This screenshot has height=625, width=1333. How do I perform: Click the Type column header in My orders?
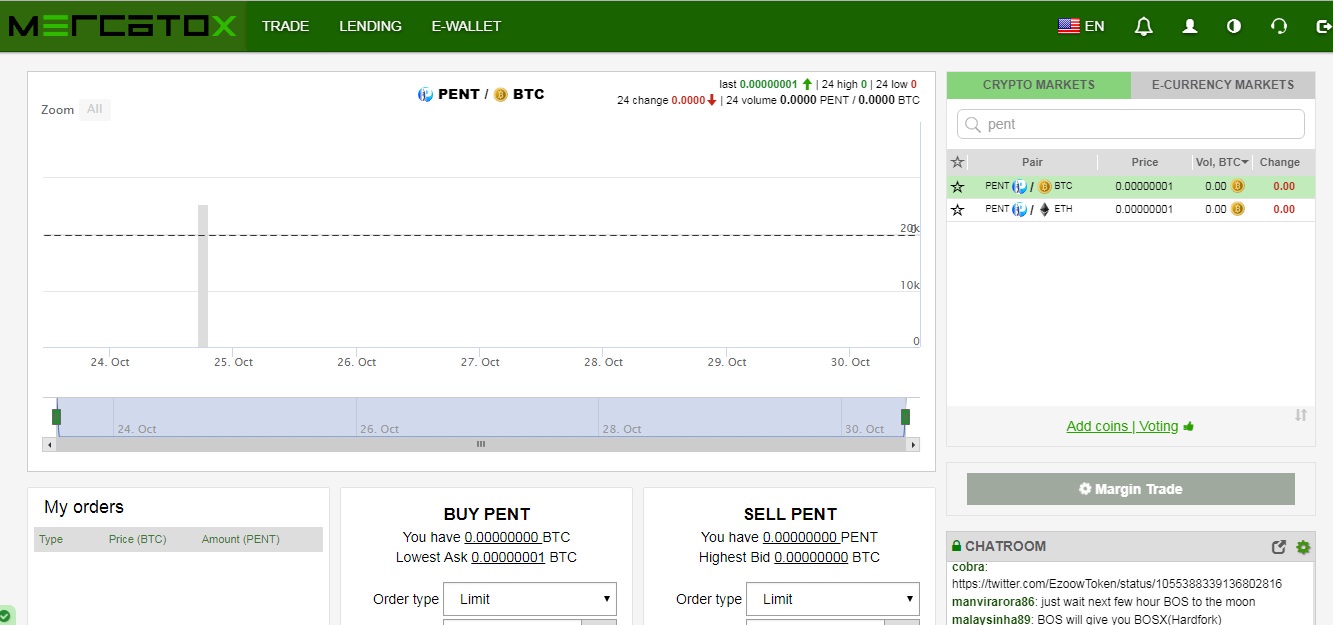51,539
